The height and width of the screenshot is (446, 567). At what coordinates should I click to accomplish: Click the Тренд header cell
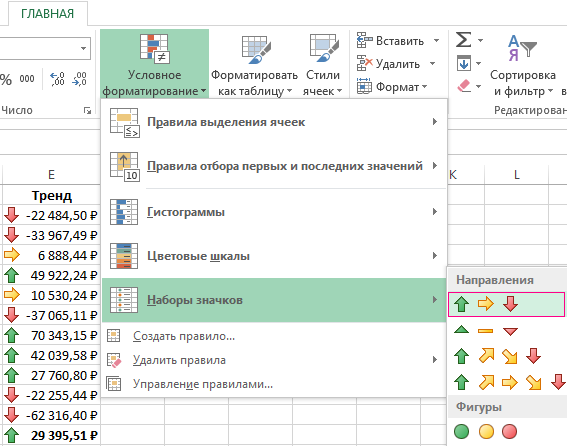pos(51,195)
